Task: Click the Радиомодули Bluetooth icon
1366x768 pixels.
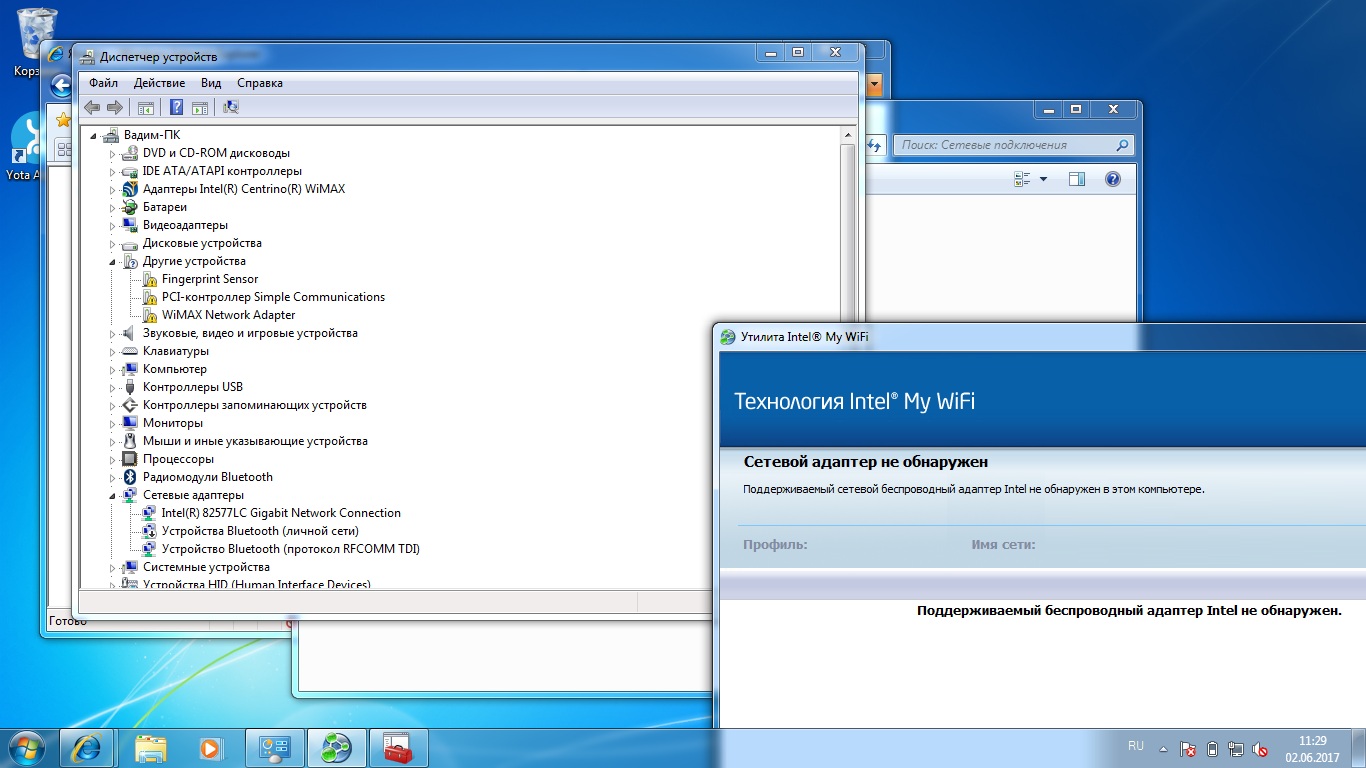Action: [129, 477]
